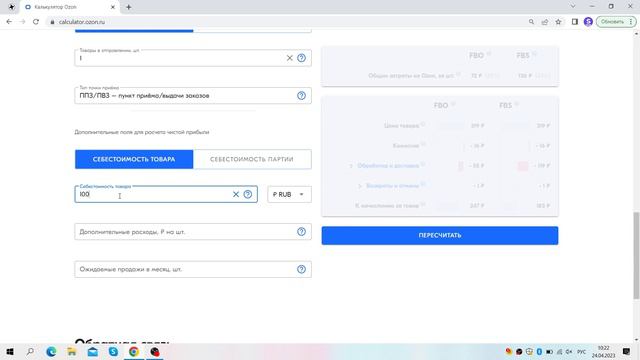Open help for expected monthly sales field

pyautogui.click(x=301, y=269)
